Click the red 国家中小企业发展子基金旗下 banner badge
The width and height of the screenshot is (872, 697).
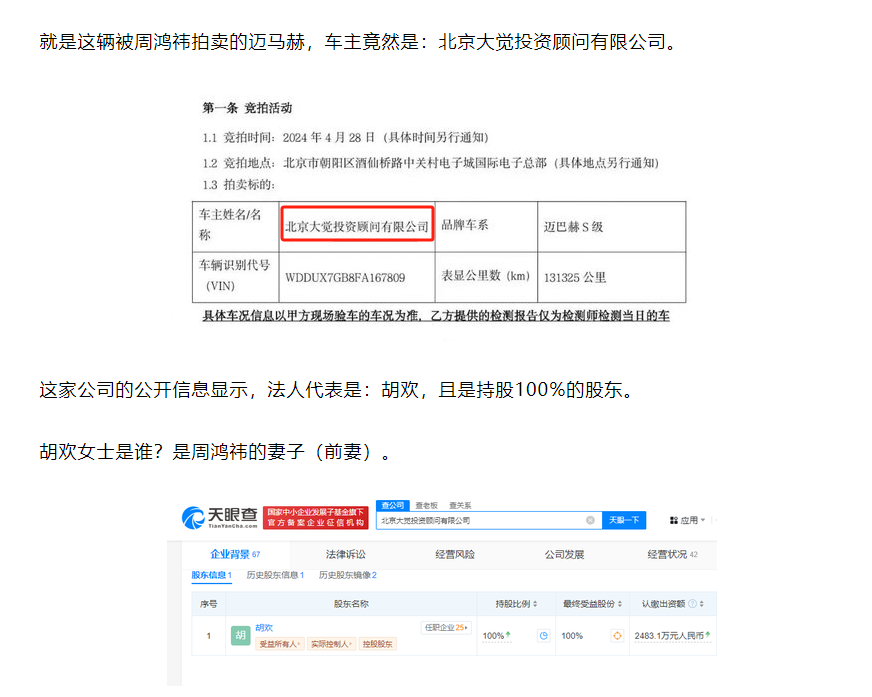[315, 518]
